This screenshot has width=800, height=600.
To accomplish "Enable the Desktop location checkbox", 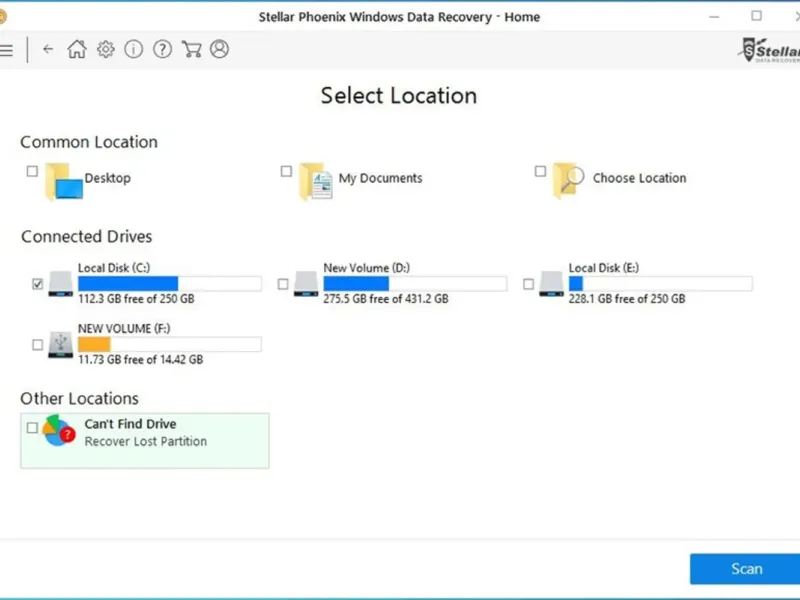I will pyautogui.click(x=32, y=172).
